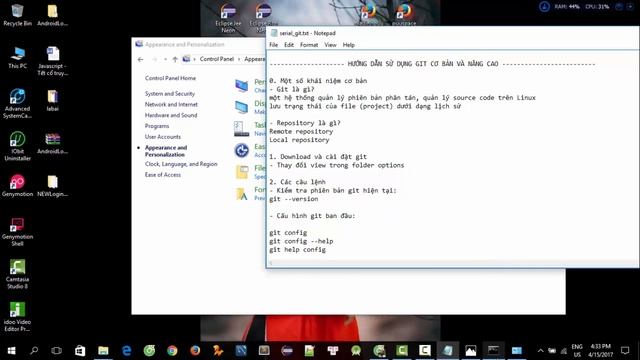Click the 'git help config' line

pos(298,250)
